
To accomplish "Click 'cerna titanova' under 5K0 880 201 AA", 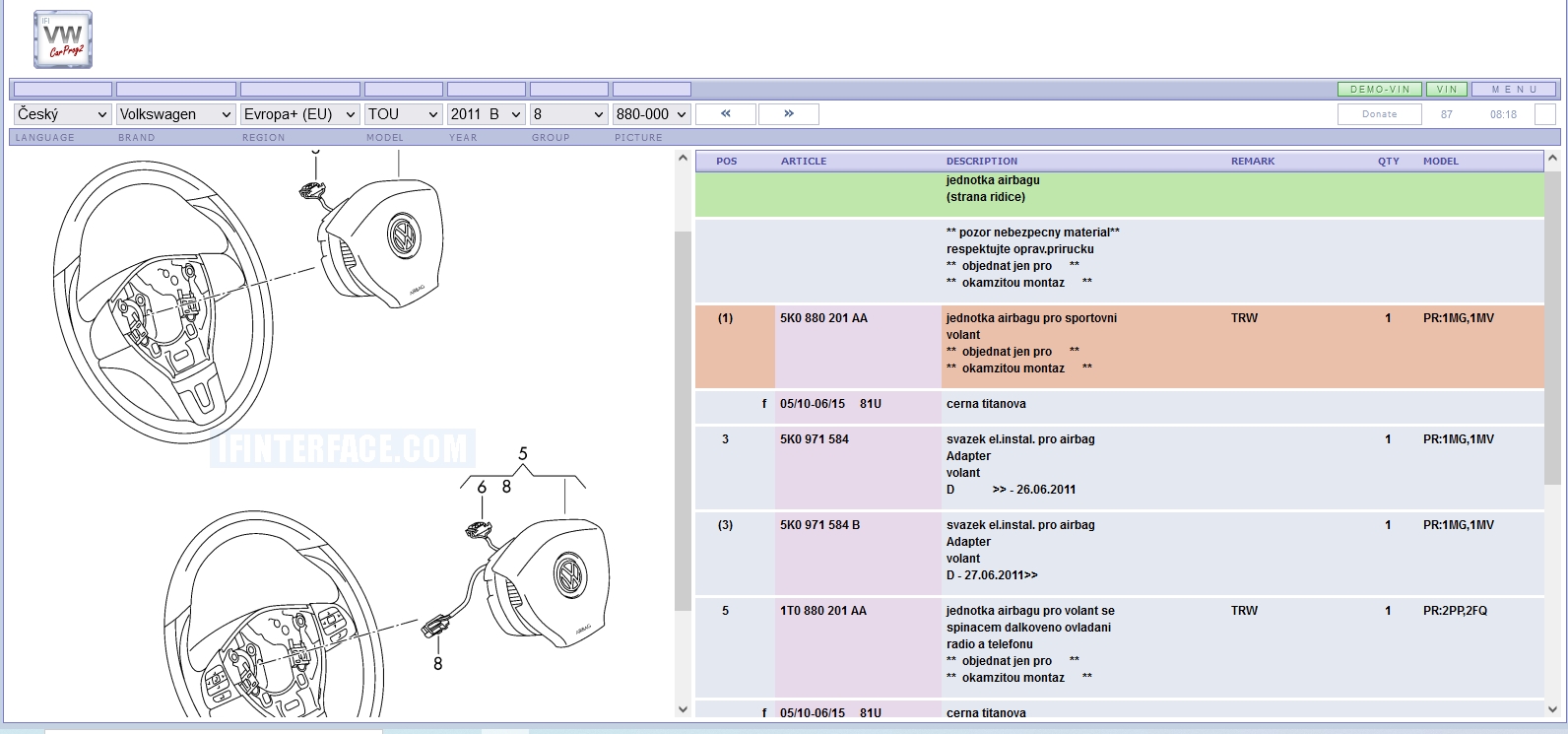I will pyautogui.click(x=986, y=404).
